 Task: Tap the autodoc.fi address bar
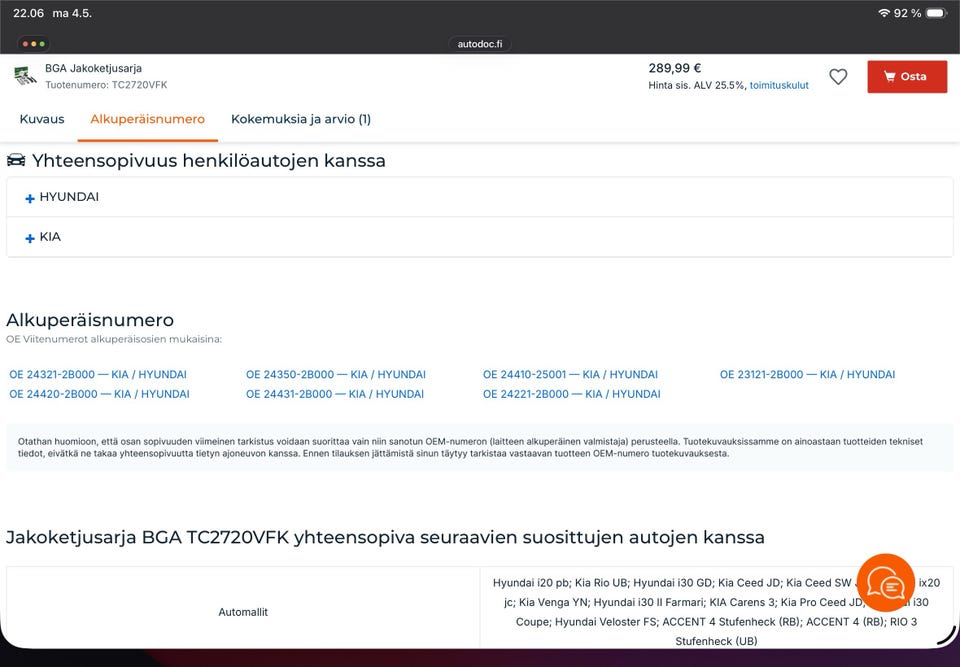pos(479,44)
